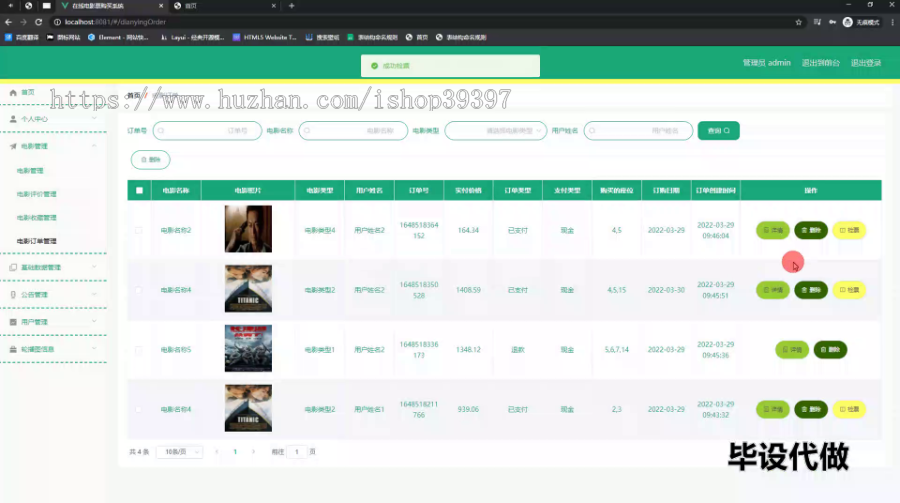Open 电影订单管理 submenu item
Screen dimensions: 900x503
pos(37,241)
